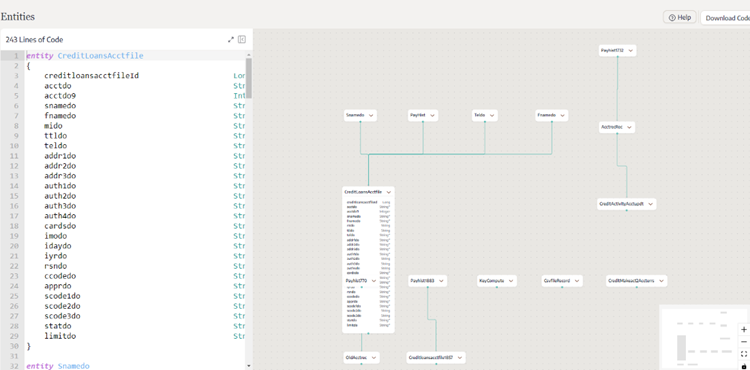The height and width of the screenshot is (370, 750).
Task: Toggle the diagram lock icon
Action: click(744, 366)
